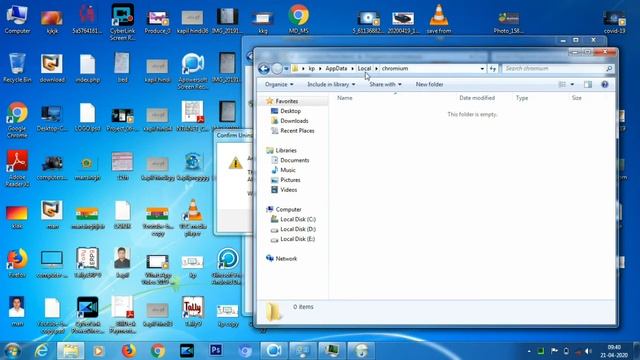Open the Include in library dropdown
The height and width of the screenshot is (360, 640).
coord(331,84)
